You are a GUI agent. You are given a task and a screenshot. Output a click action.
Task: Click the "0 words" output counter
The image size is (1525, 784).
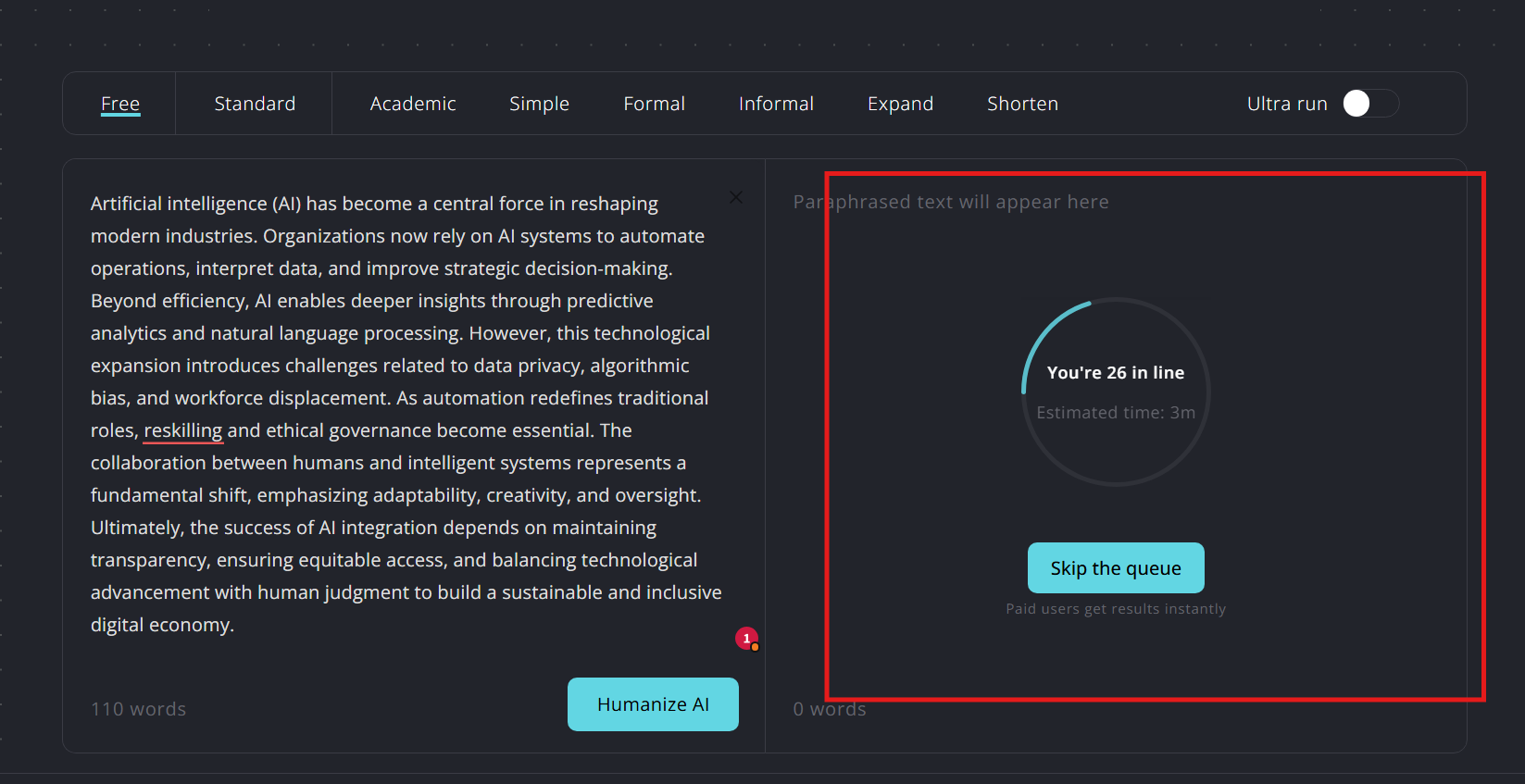click(x=830, y=709)
